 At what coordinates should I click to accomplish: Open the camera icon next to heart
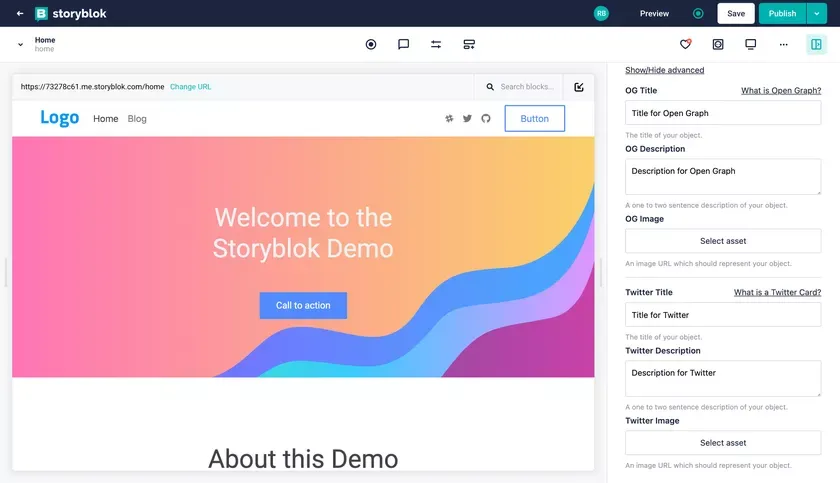(x=718, y=44)
